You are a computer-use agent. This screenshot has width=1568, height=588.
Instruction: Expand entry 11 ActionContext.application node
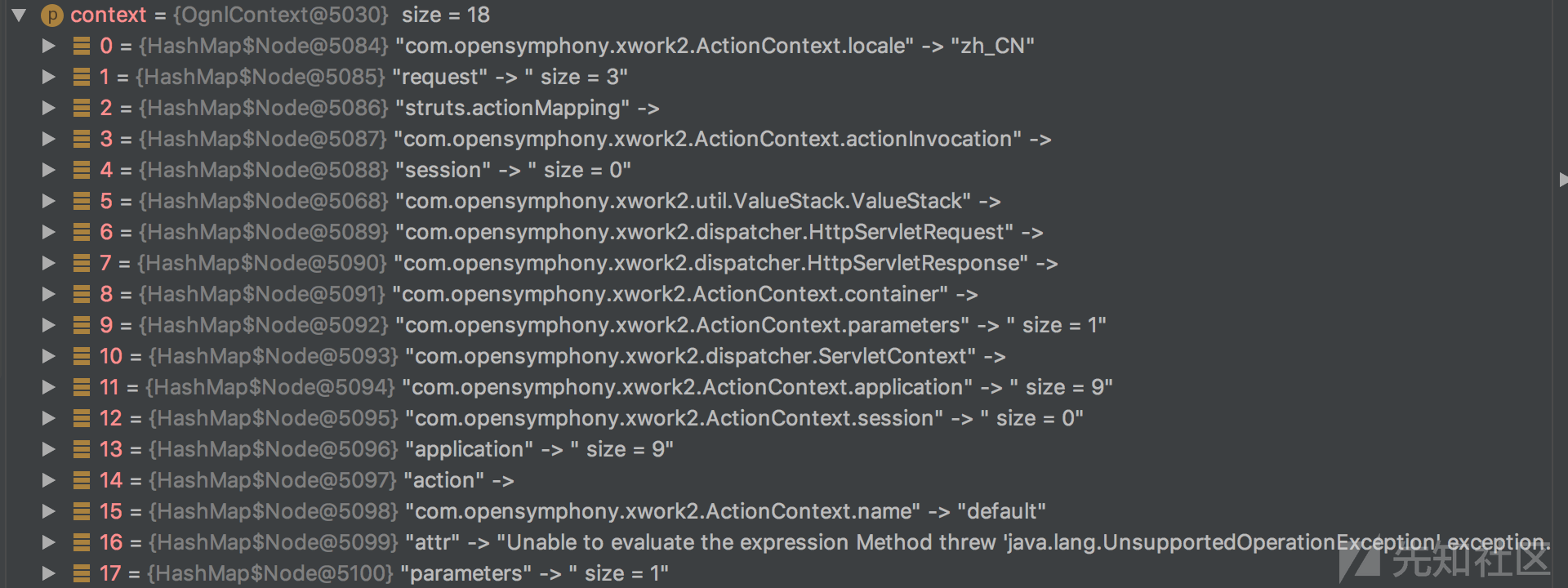[49, 387]
